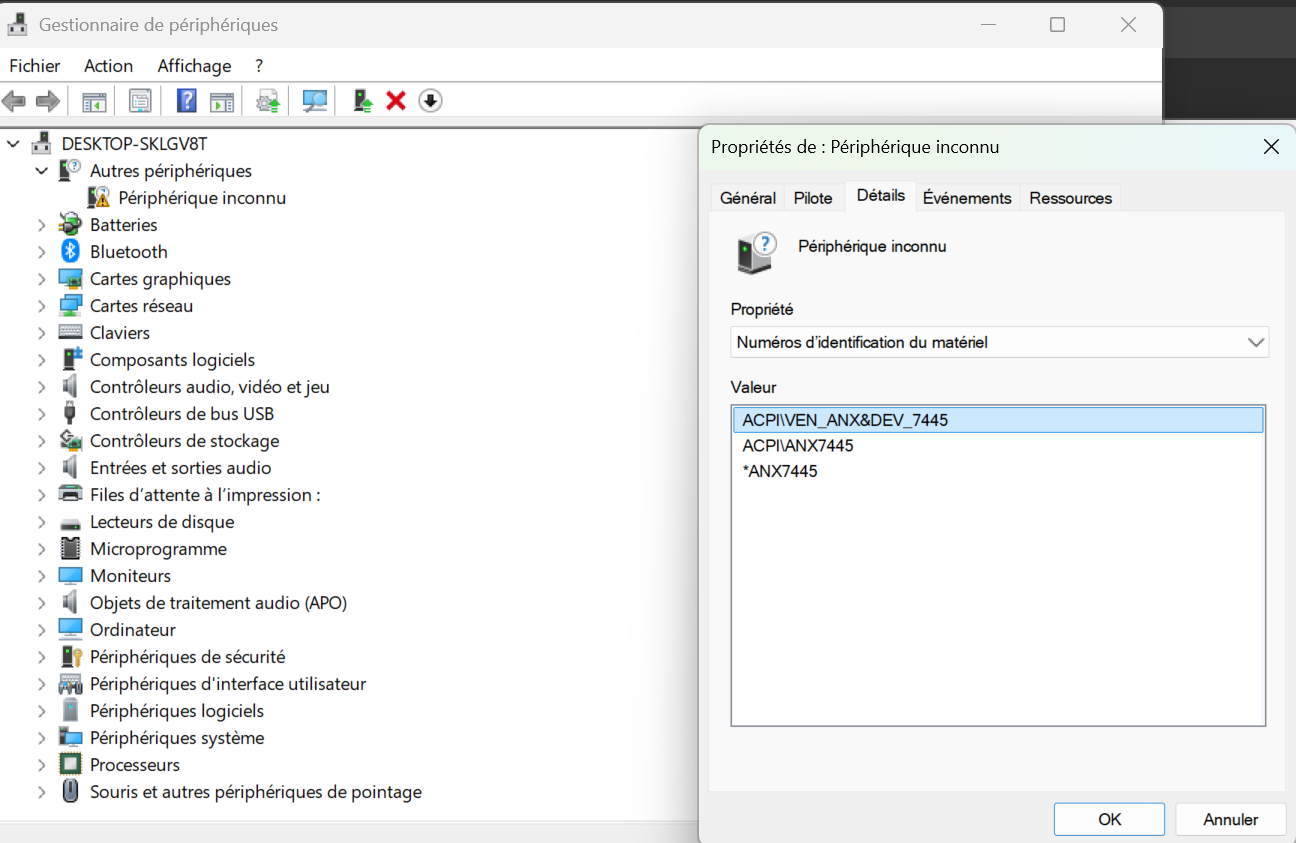The image size is (1296, 843).
Task: Click the scan for hardware changes monitor icon
Action: (315, 101)
